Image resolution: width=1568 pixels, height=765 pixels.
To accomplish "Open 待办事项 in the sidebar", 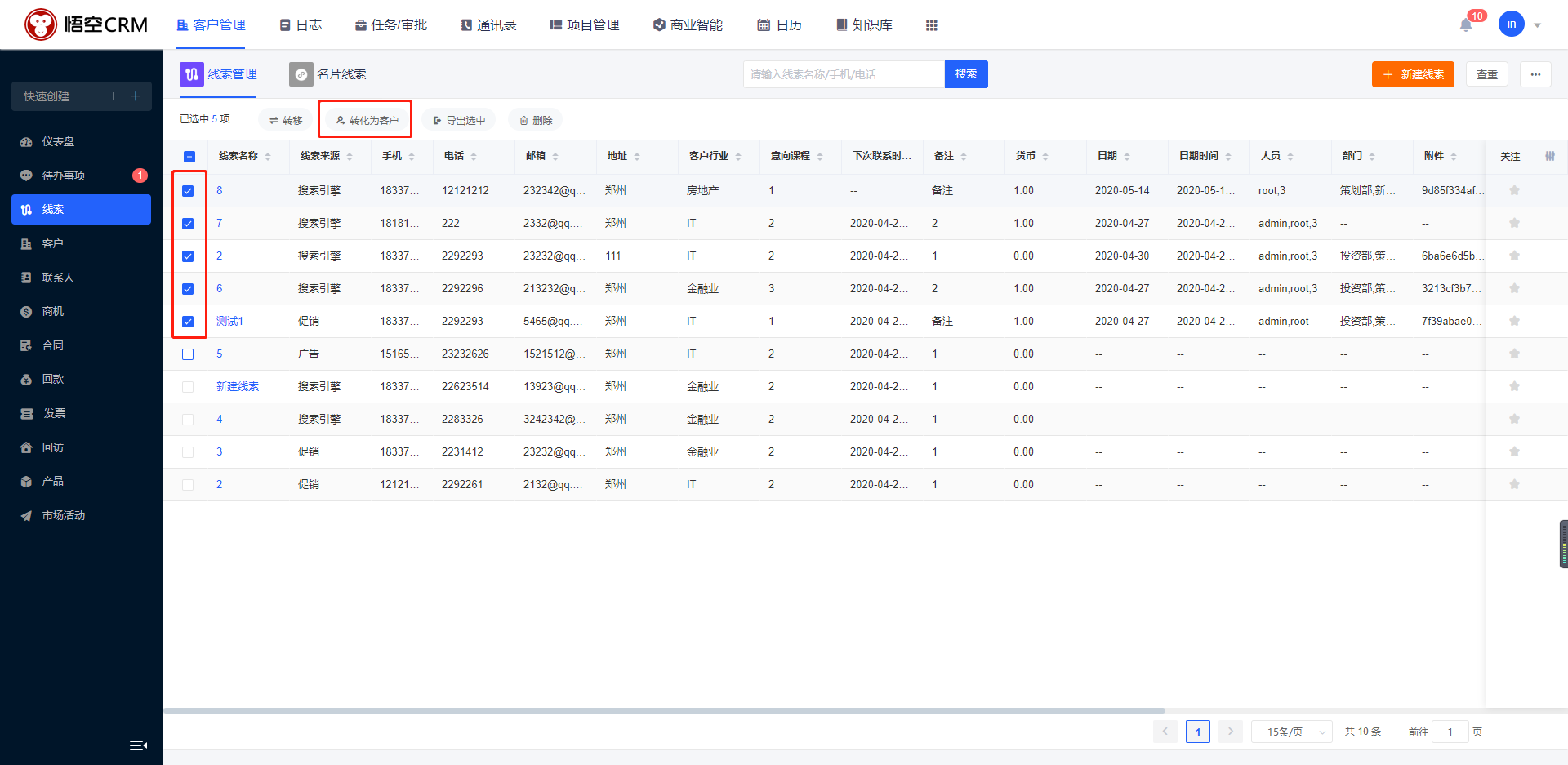I will 82,176.
